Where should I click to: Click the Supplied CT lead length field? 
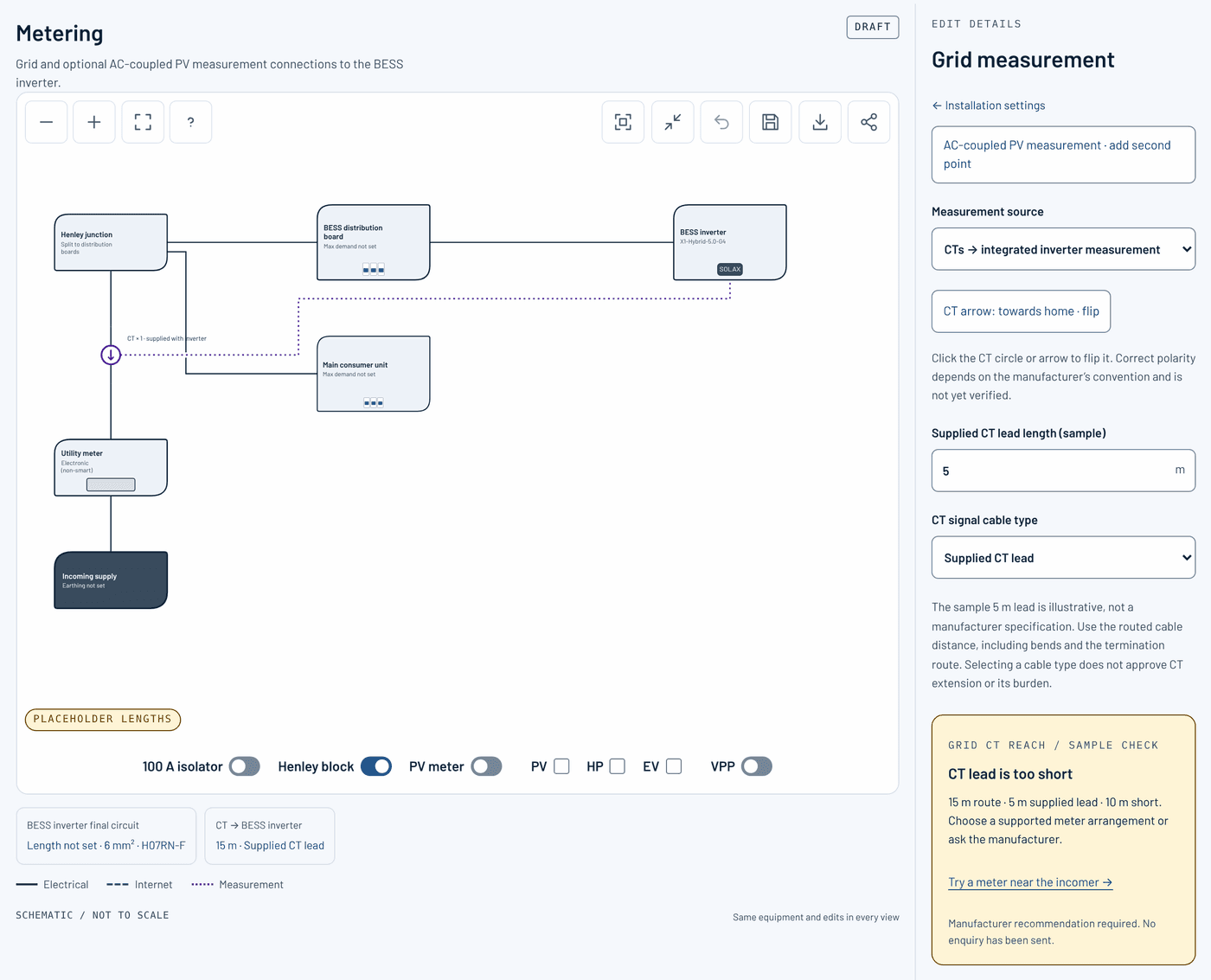(x=1063, y=471)
